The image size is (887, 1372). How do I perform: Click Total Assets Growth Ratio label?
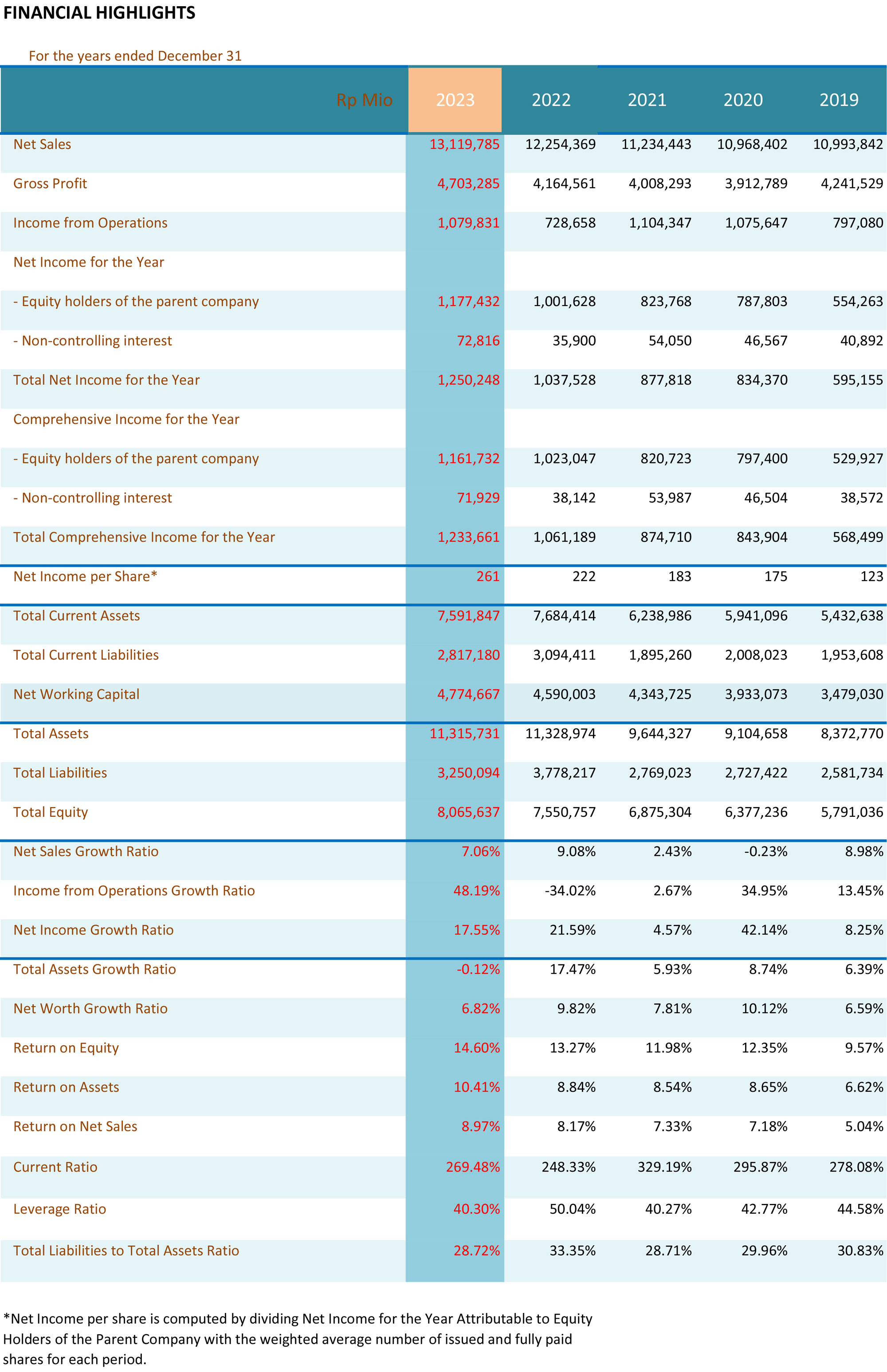[x=94, y=969]
